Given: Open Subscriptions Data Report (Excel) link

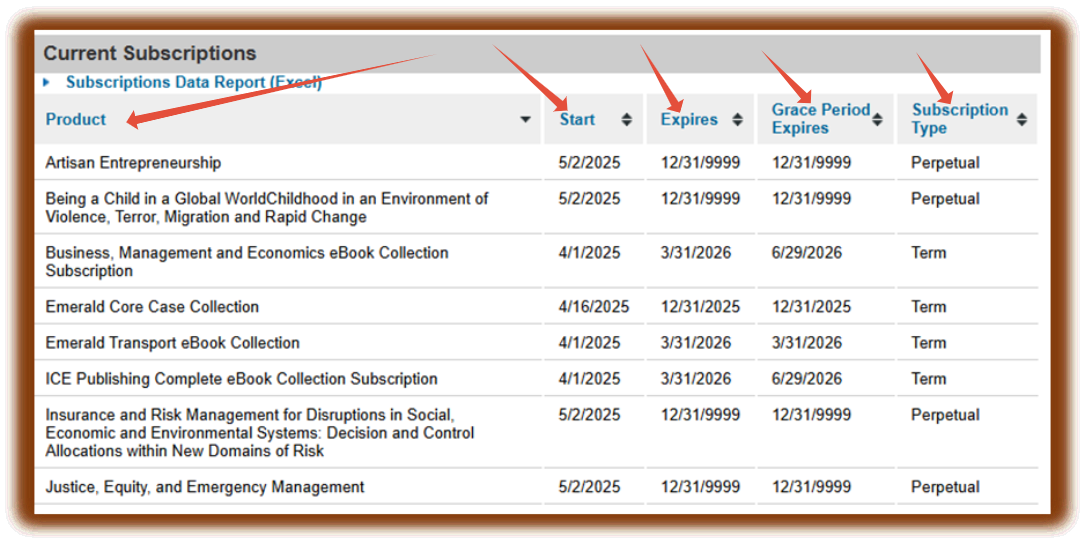Looking at the screenshot, I should tap(194, 82).
